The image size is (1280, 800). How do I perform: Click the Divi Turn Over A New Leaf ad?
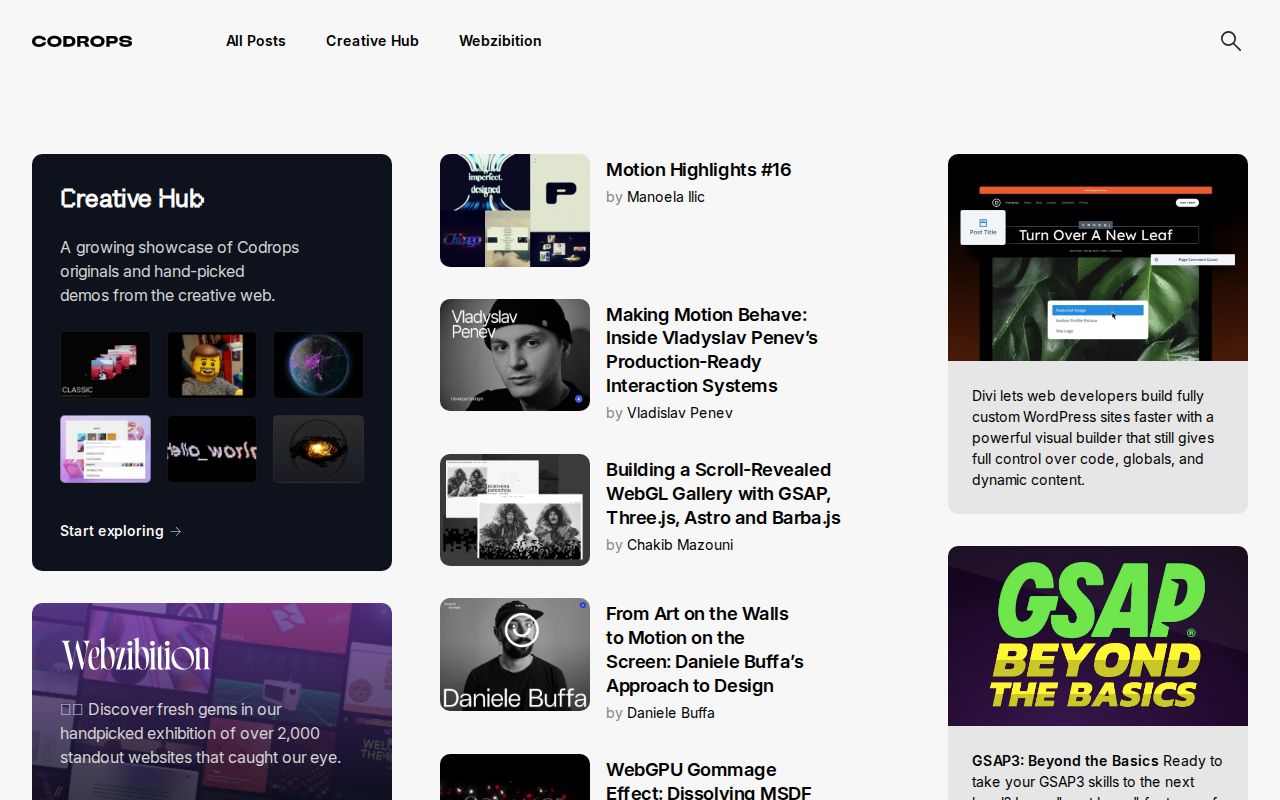tap(1097, 257)
